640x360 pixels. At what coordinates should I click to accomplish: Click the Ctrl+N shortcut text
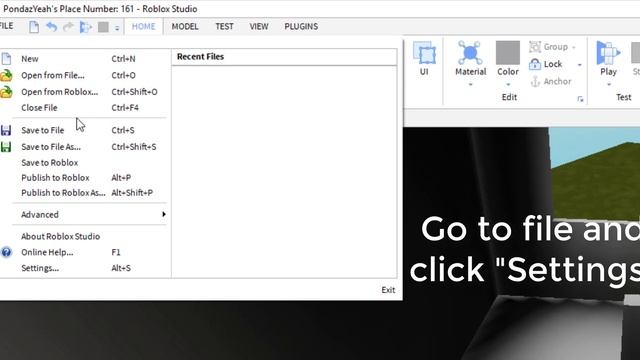pyautogui.click(x=123, y=59)
